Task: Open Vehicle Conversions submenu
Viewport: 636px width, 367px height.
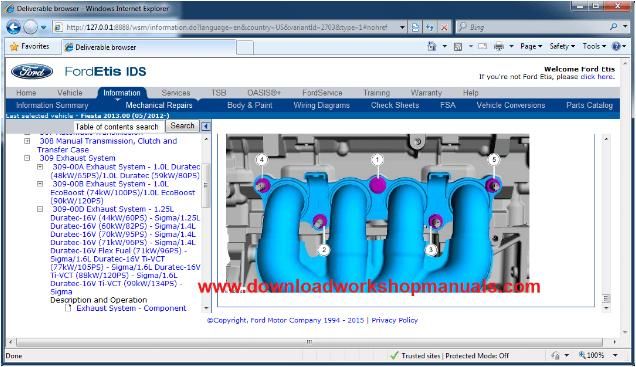Action: (x=511, y=105)
